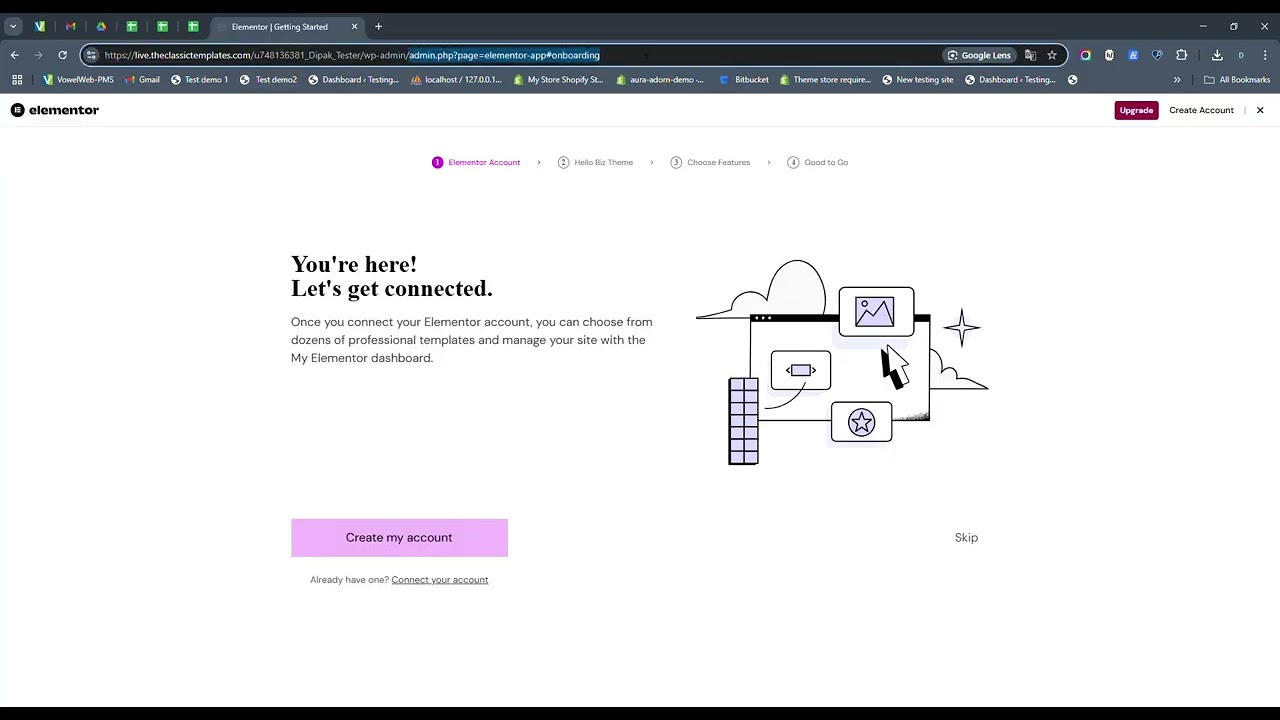
Task: Open the My Store Shopify bookmark
Action: click(558, 80)
